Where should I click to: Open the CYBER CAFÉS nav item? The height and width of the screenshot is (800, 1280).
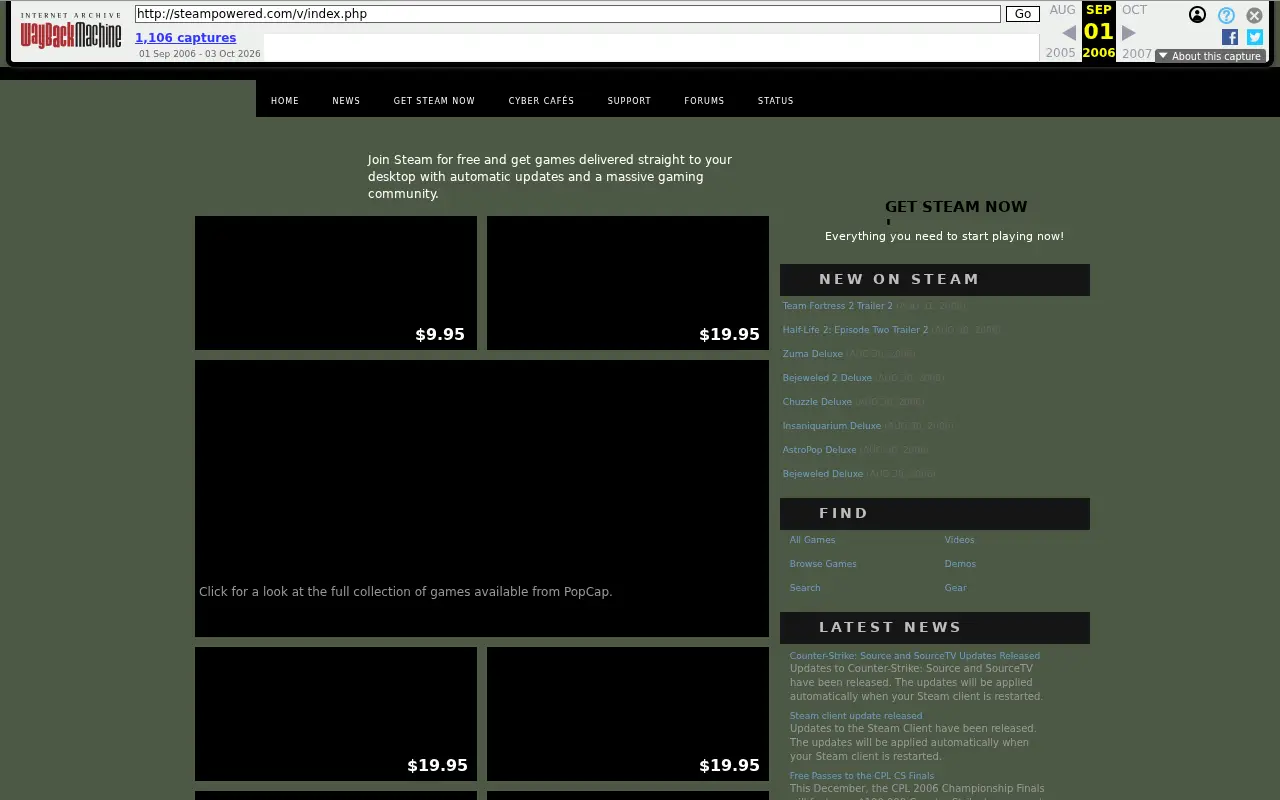[541, 101]
